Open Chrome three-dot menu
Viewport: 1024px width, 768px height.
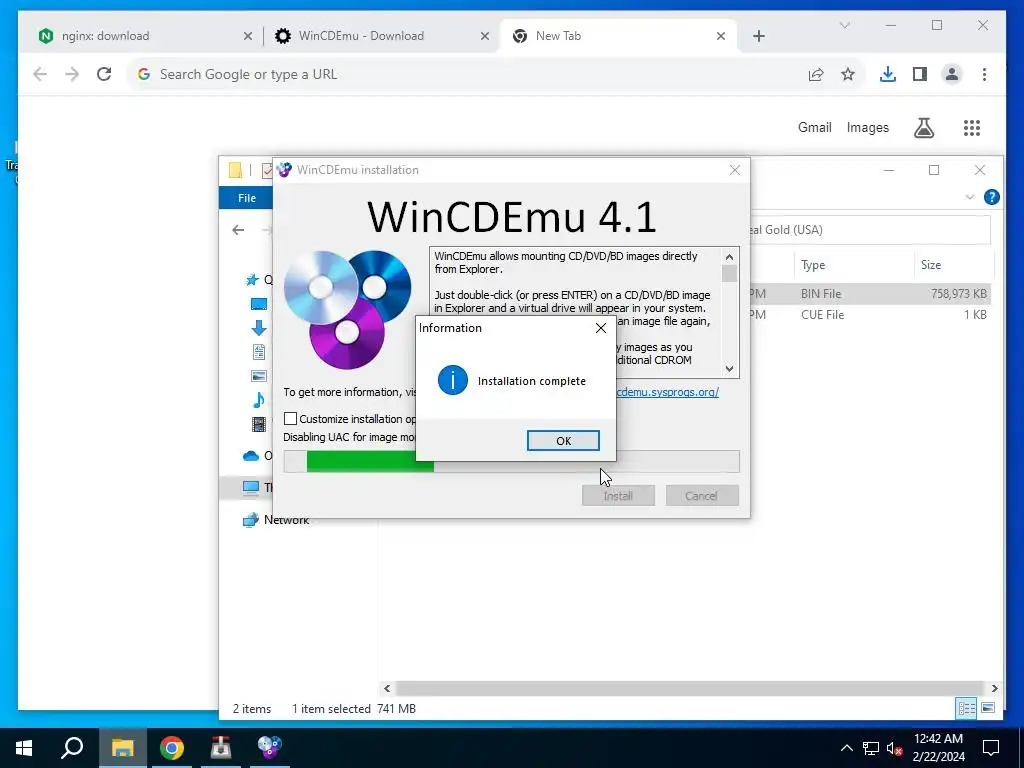pos(984,74)
